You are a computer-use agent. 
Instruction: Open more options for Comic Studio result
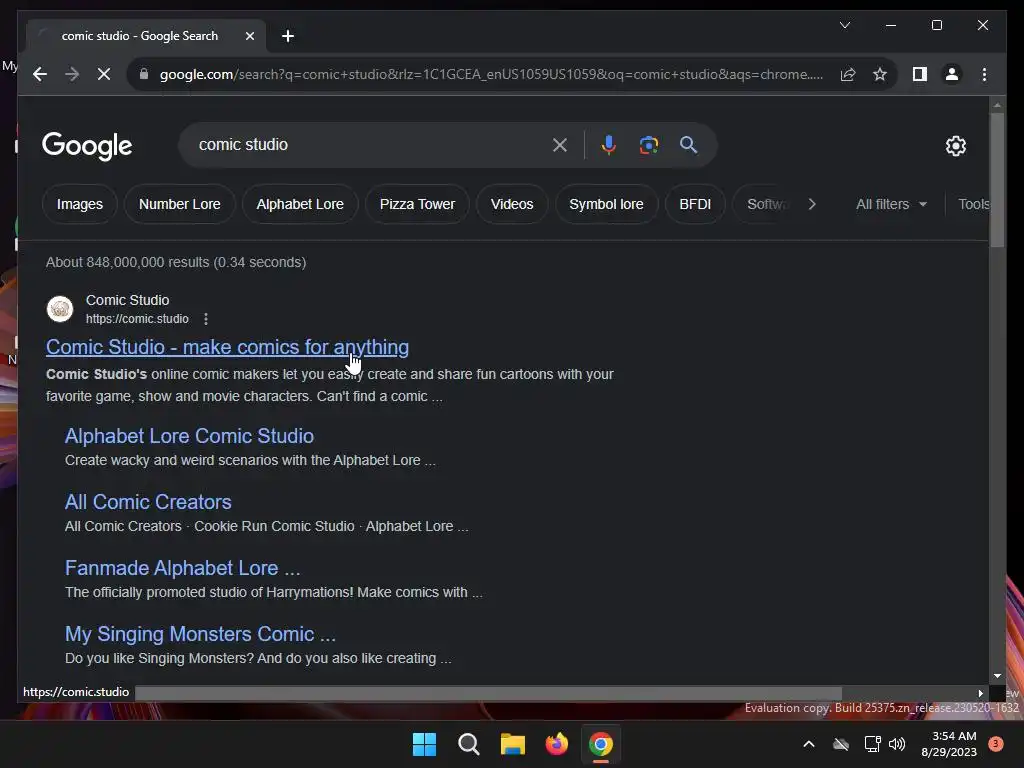coord(206,319)
